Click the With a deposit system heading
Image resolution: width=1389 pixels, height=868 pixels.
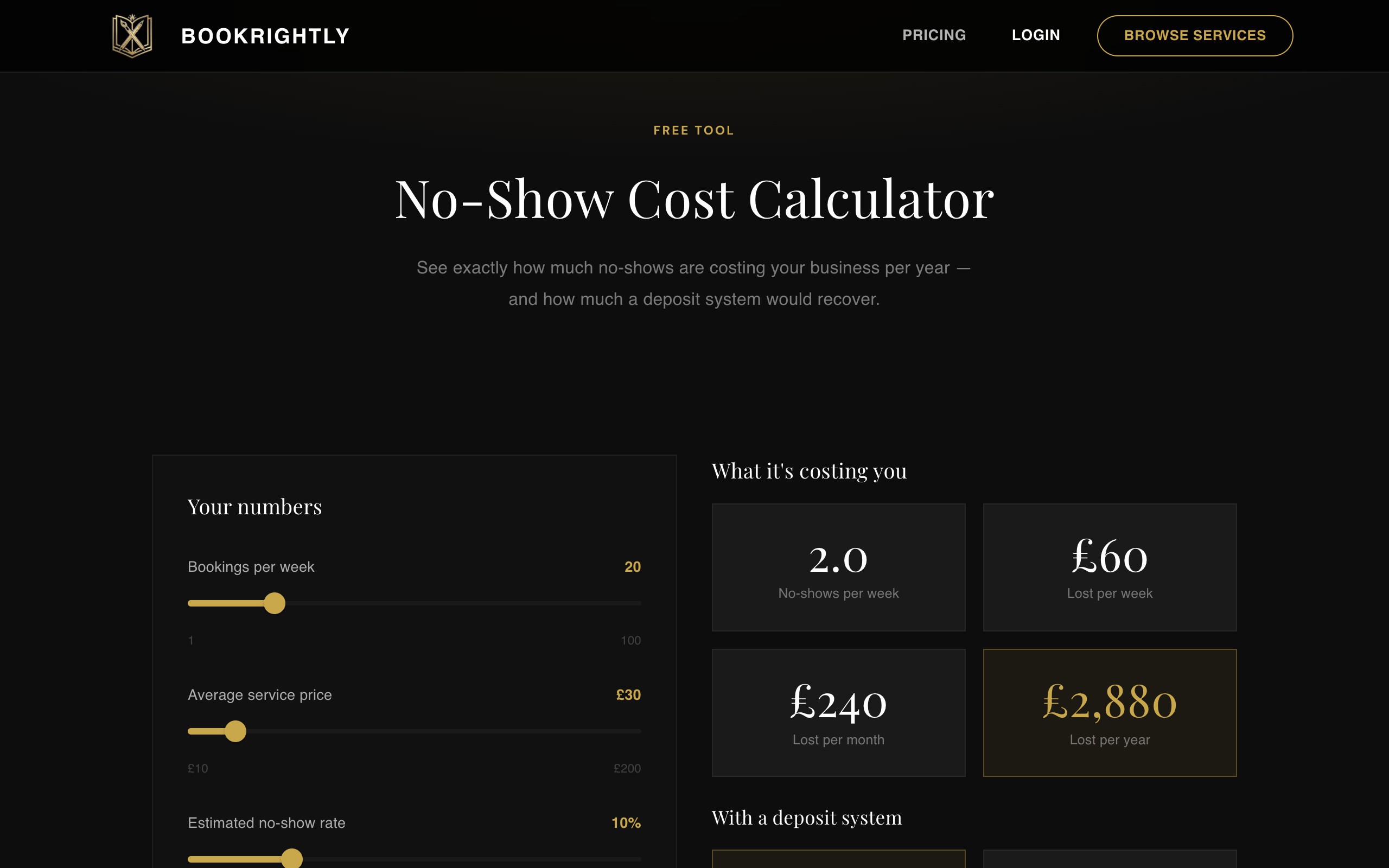(807, 818)
